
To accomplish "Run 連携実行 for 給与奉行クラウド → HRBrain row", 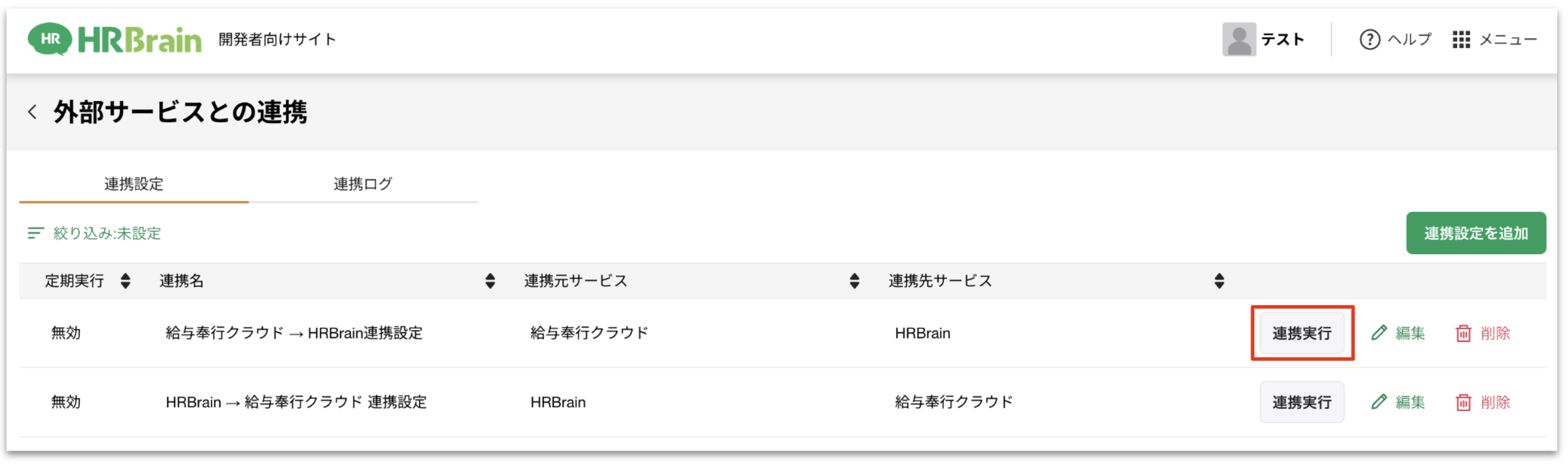I will tap(1301, 333).
